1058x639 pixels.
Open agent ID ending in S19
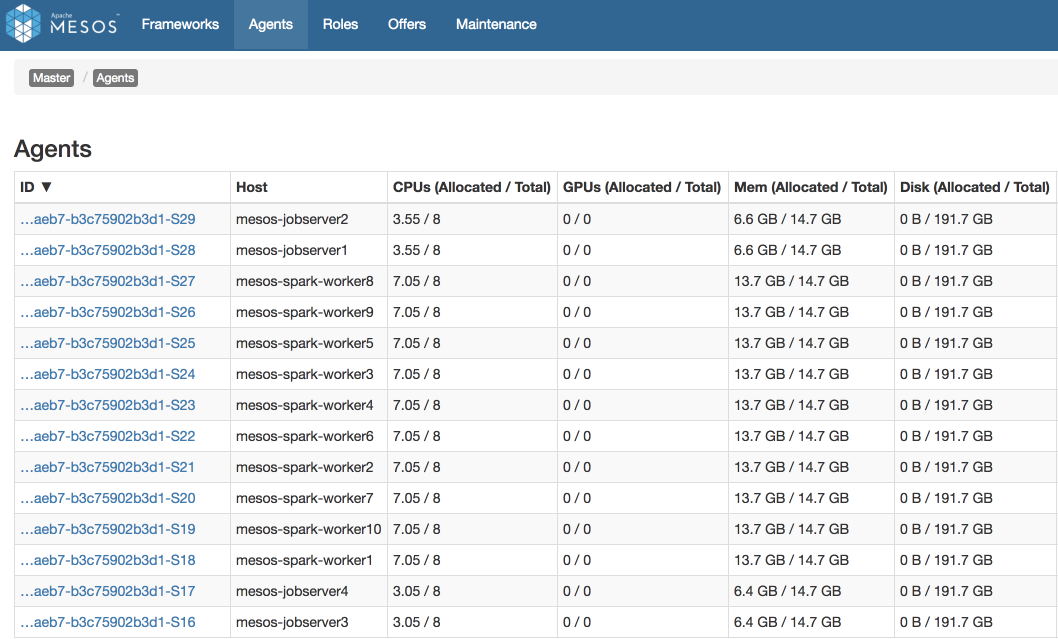pos(108,530)
